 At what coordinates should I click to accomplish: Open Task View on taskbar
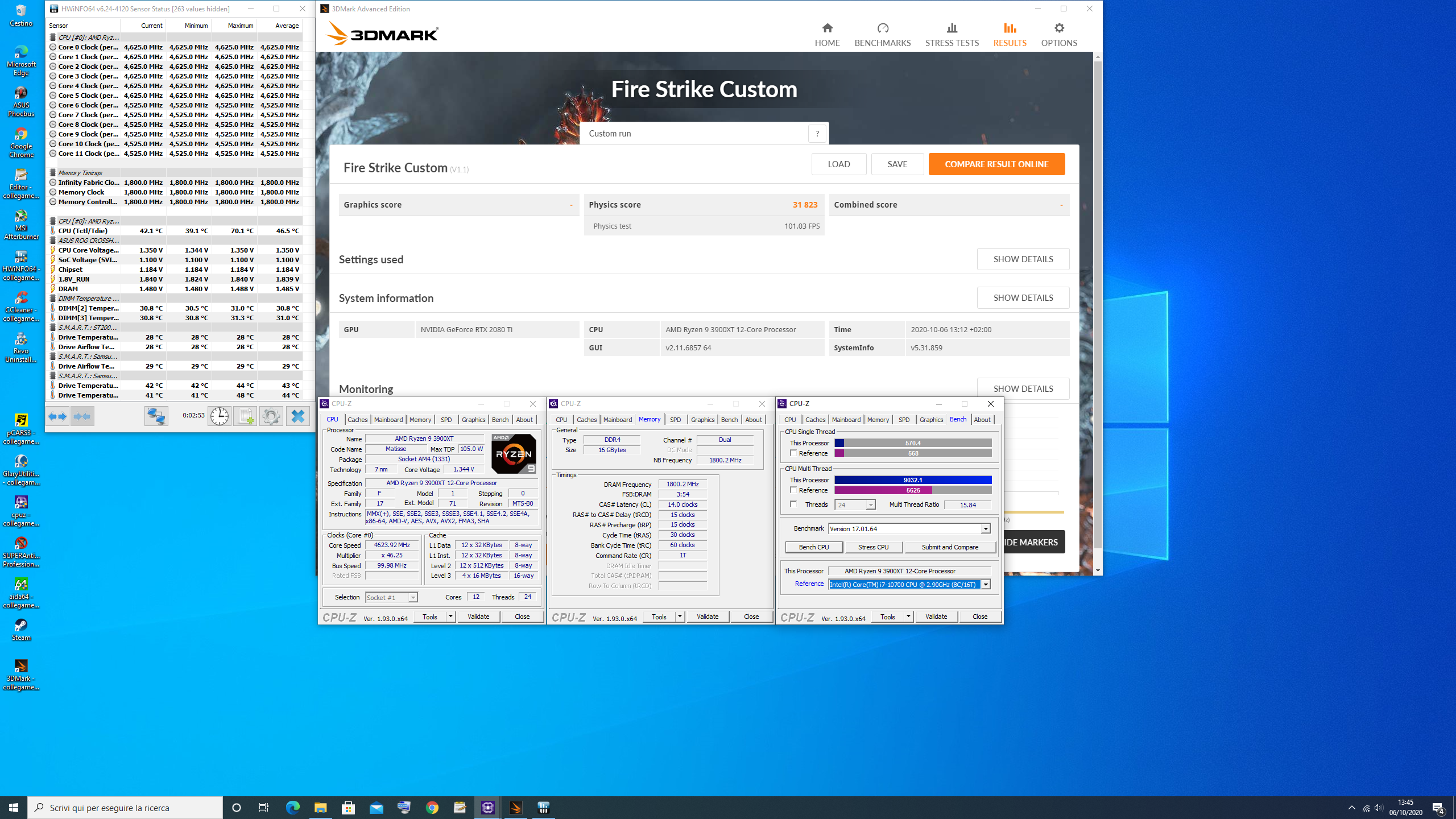coord(264,808)
